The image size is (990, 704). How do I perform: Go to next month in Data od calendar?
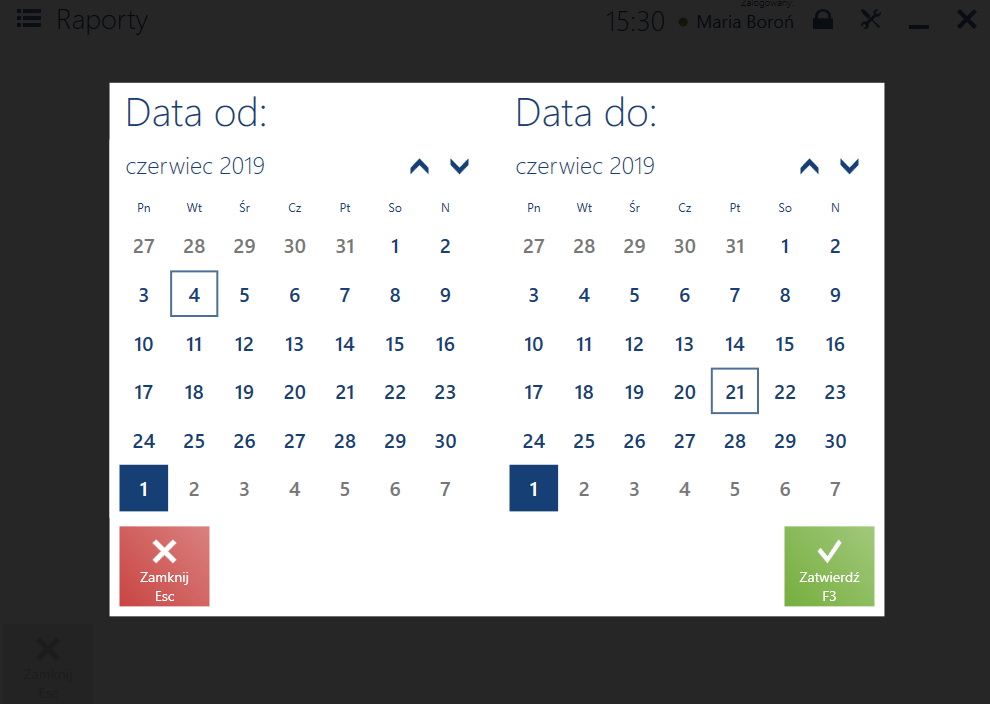(x=460, y=167)
